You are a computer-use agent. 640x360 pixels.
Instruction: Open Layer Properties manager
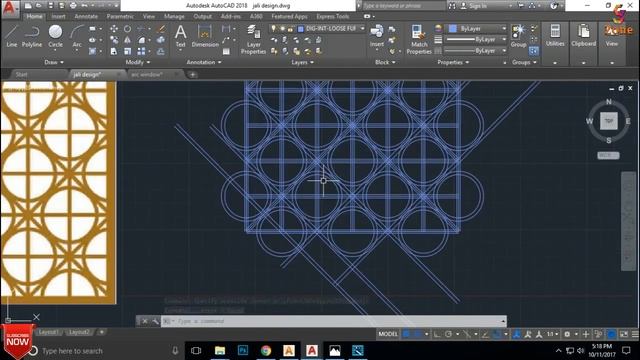pyautogui.click(x=253, y=39)
